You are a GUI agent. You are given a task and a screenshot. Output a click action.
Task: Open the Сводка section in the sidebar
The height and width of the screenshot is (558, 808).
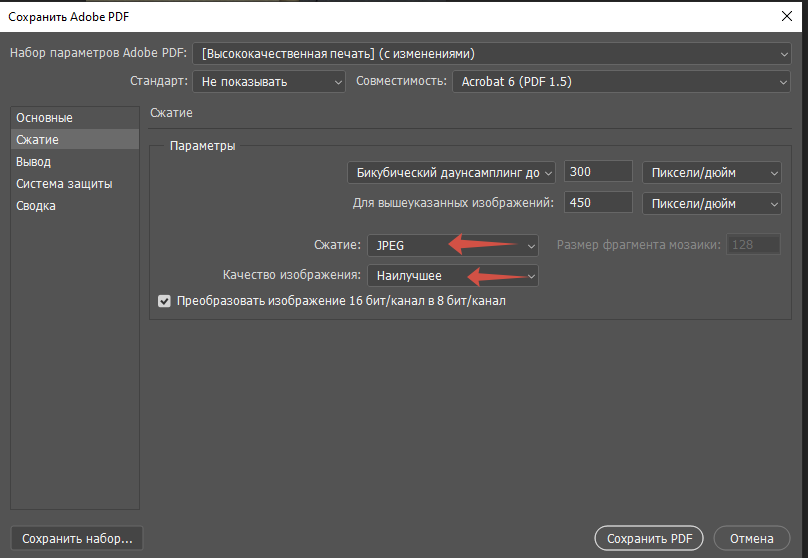75,206
